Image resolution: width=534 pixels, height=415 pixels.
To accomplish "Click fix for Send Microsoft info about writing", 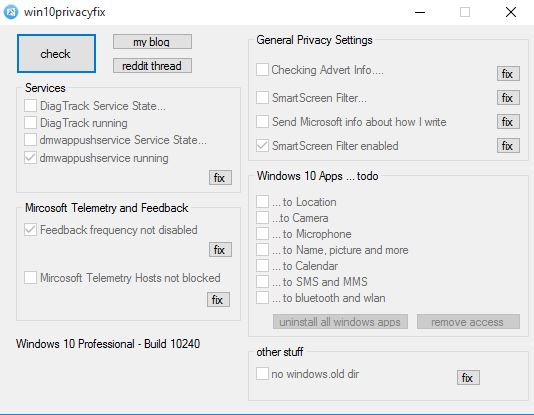I will coord(508,122).
